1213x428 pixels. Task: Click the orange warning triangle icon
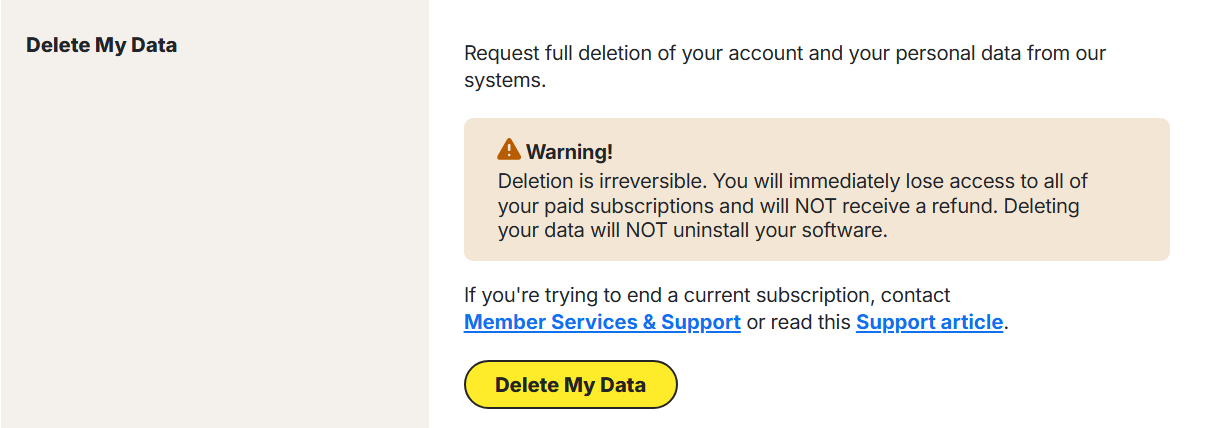508,151
